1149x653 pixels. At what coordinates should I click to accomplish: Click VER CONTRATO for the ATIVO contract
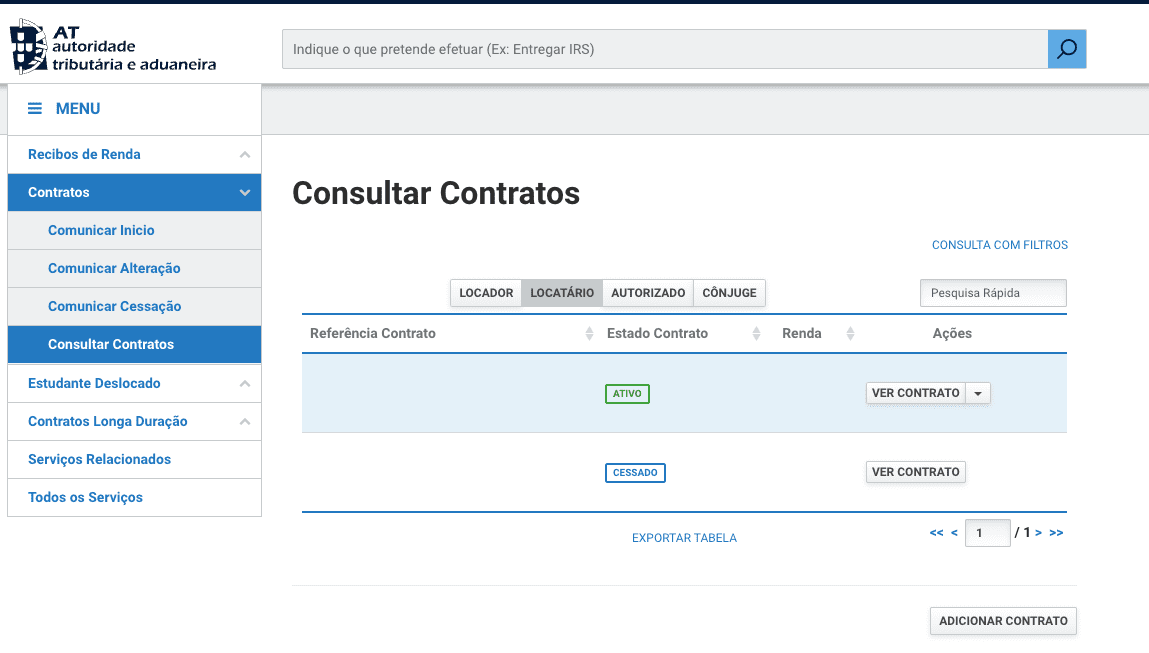tap(915, 394)
